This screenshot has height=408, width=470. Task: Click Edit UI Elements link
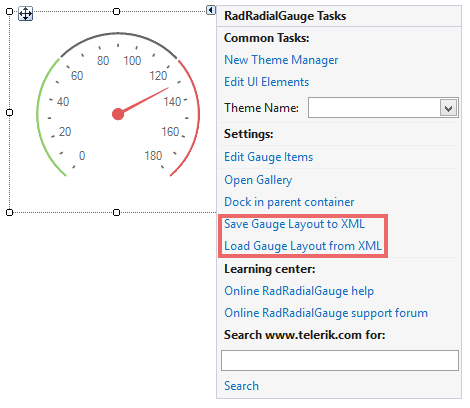coord(266,82)
